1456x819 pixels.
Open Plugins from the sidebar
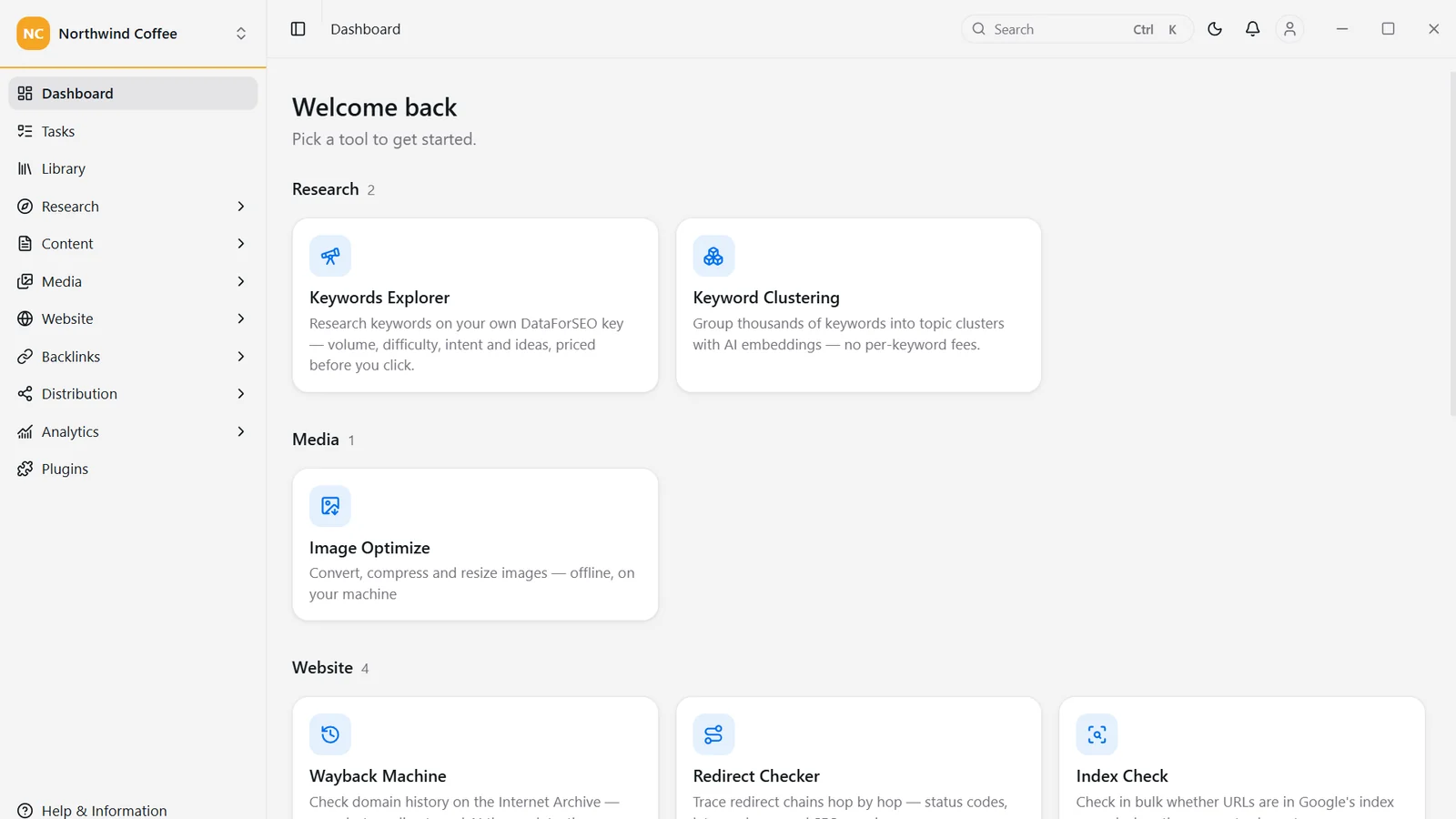coord(133,469)
